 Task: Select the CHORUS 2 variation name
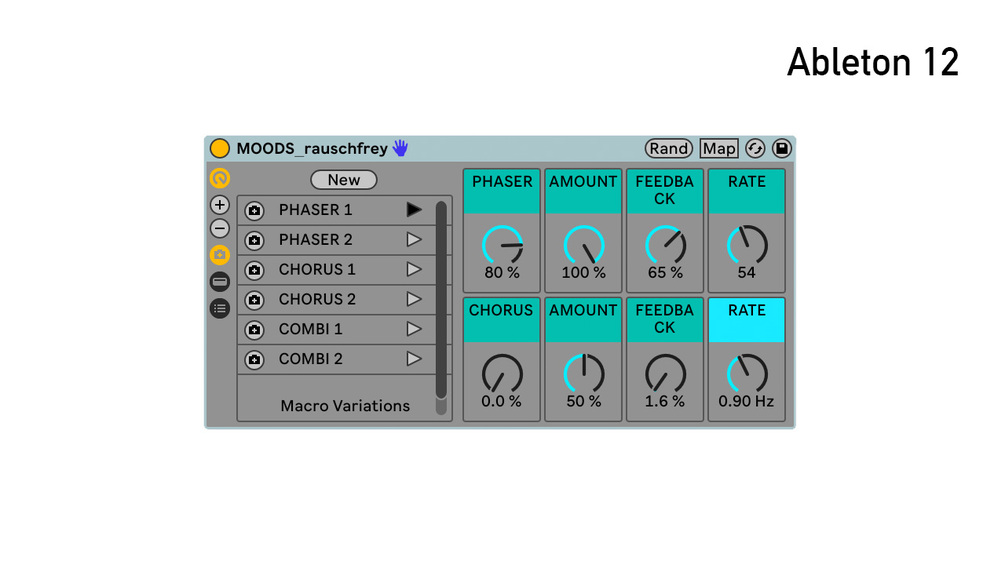pos(317,299)
